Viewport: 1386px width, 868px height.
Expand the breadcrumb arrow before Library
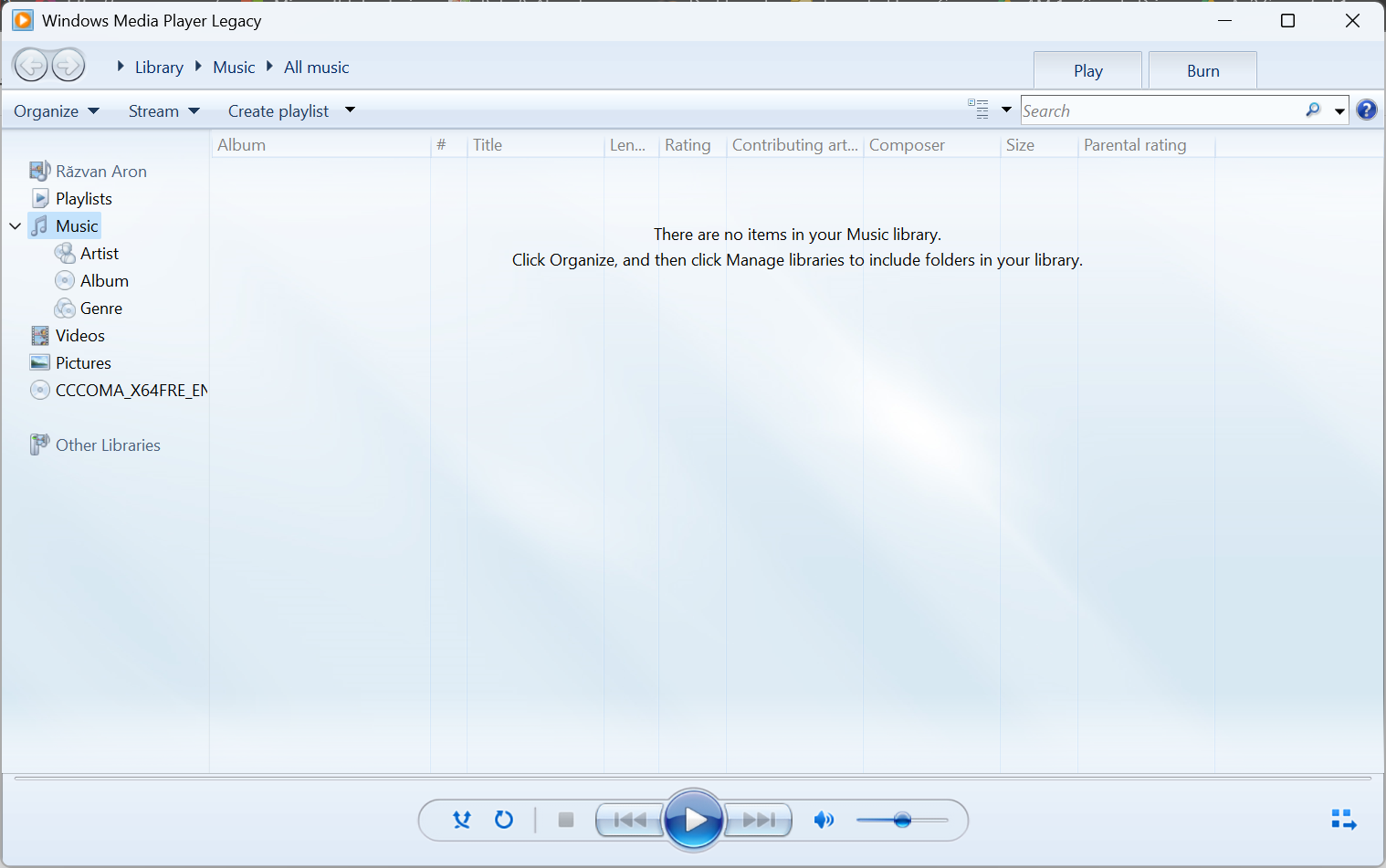[x=121, y=66]
